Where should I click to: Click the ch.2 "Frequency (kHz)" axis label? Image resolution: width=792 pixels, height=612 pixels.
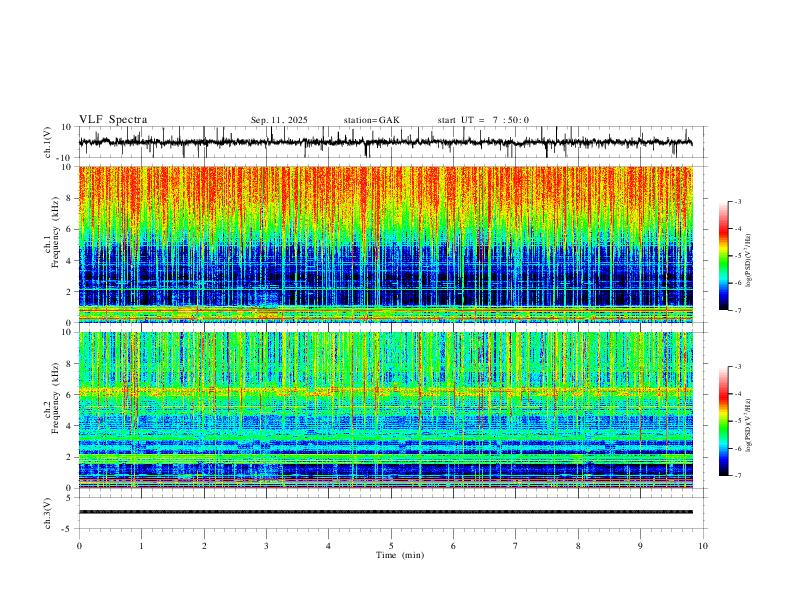click(x=55, y=398)
